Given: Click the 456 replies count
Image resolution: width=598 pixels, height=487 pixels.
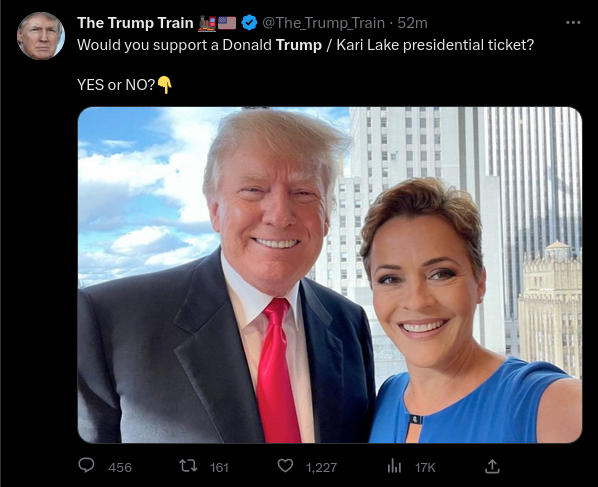Looking at the screenshot, I should coord(120,468).
